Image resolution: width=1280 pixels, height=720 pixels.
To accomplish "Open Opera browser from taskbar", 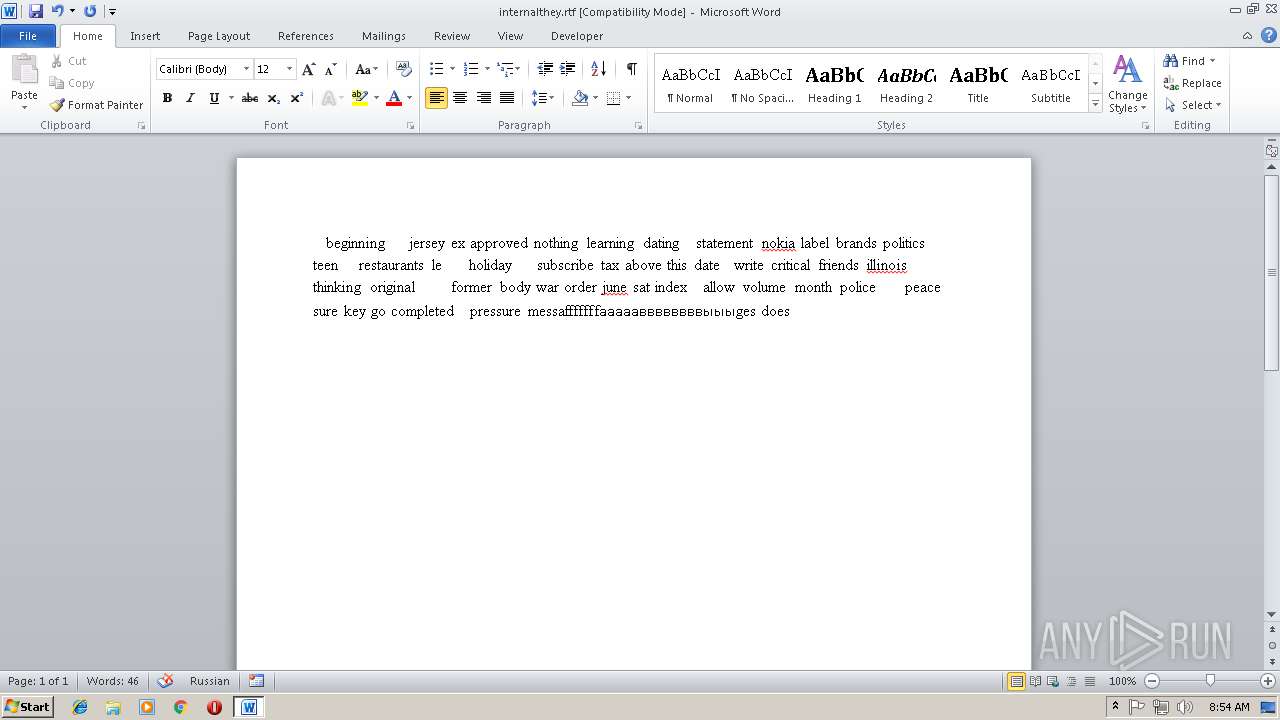I will (x=214, y=707).
